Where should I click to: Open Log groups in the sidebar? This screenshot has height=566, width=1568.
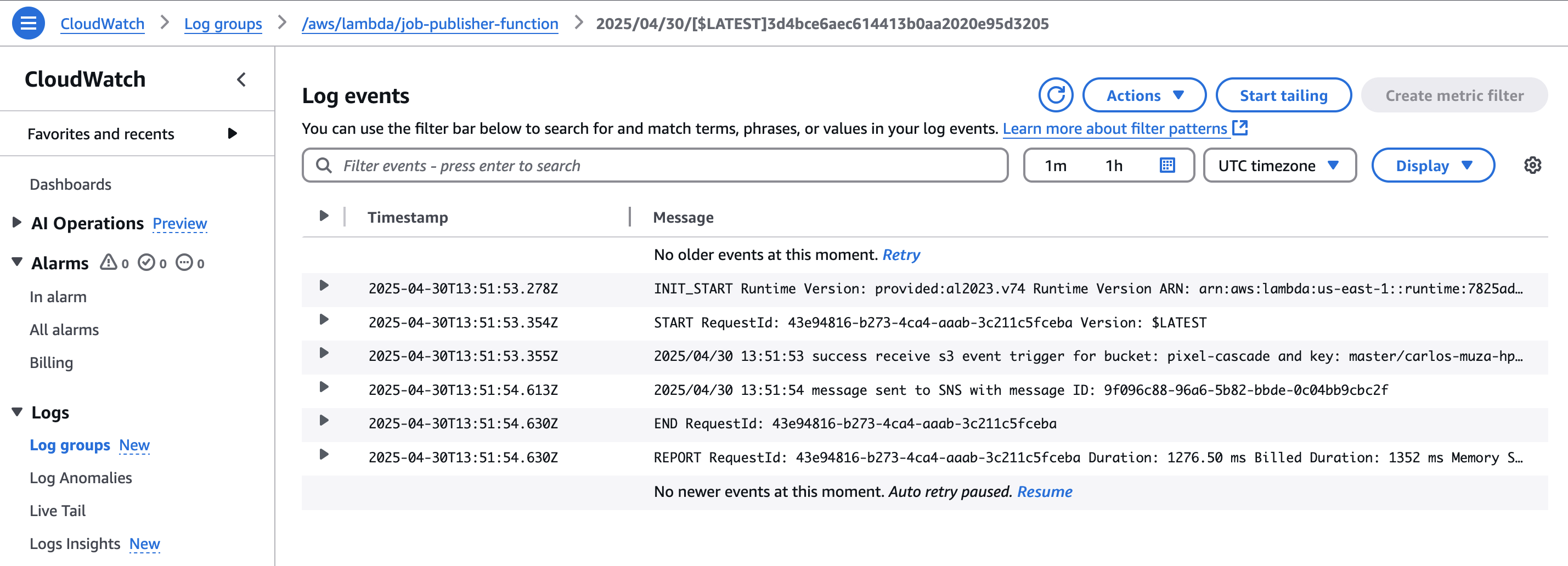tap(69, 445)
